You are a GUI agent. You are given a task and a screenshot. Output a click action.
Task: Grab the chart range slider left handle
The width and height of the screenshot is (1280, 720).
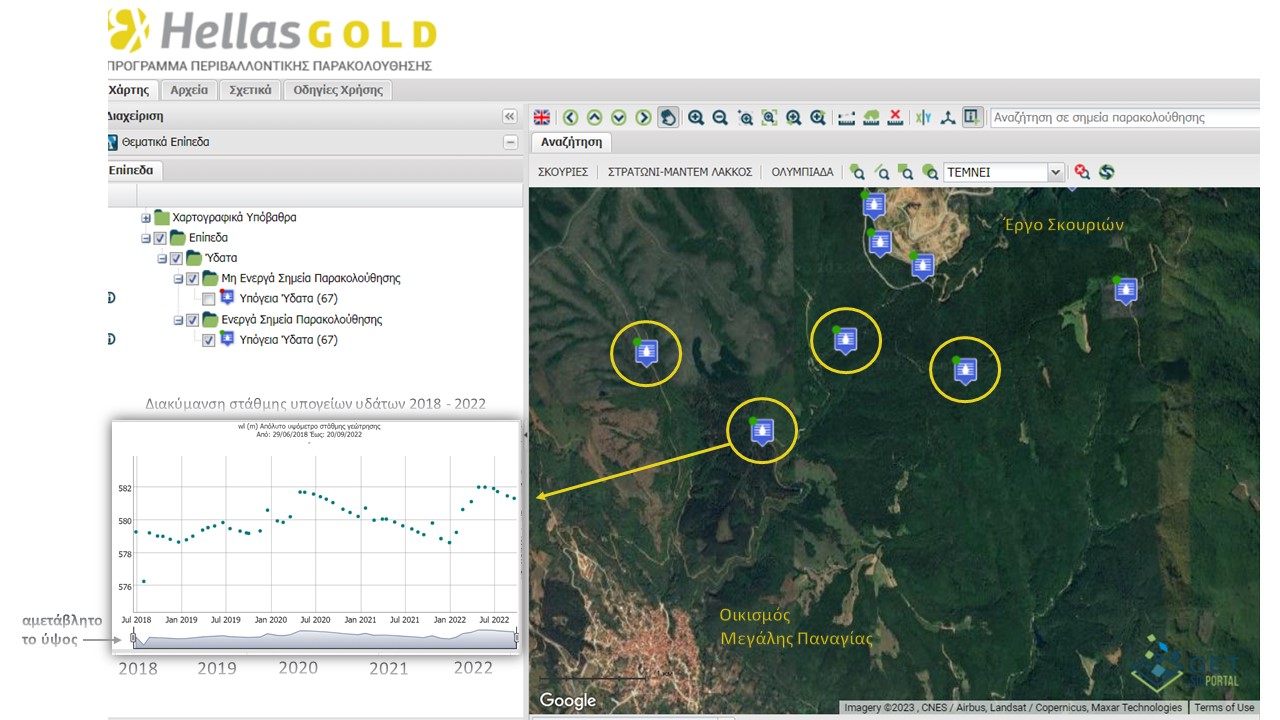click(x=133, y=637)
